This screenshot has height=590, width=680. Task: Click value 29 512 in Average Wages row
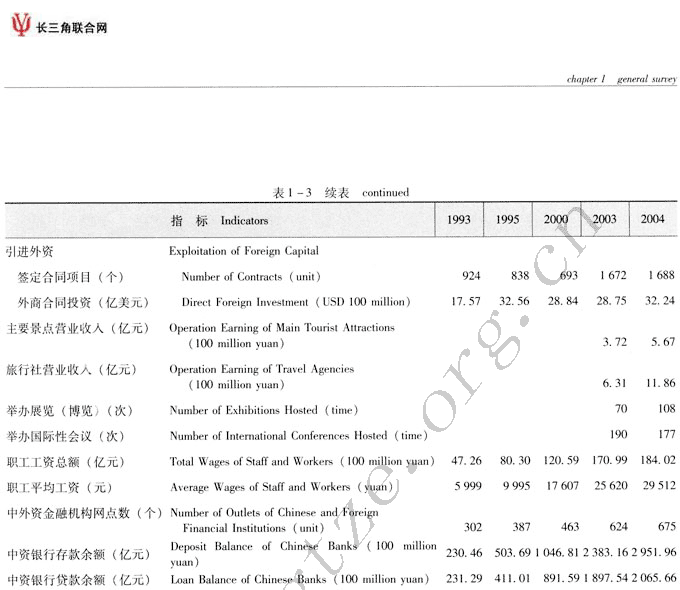(x=659, y=485)
